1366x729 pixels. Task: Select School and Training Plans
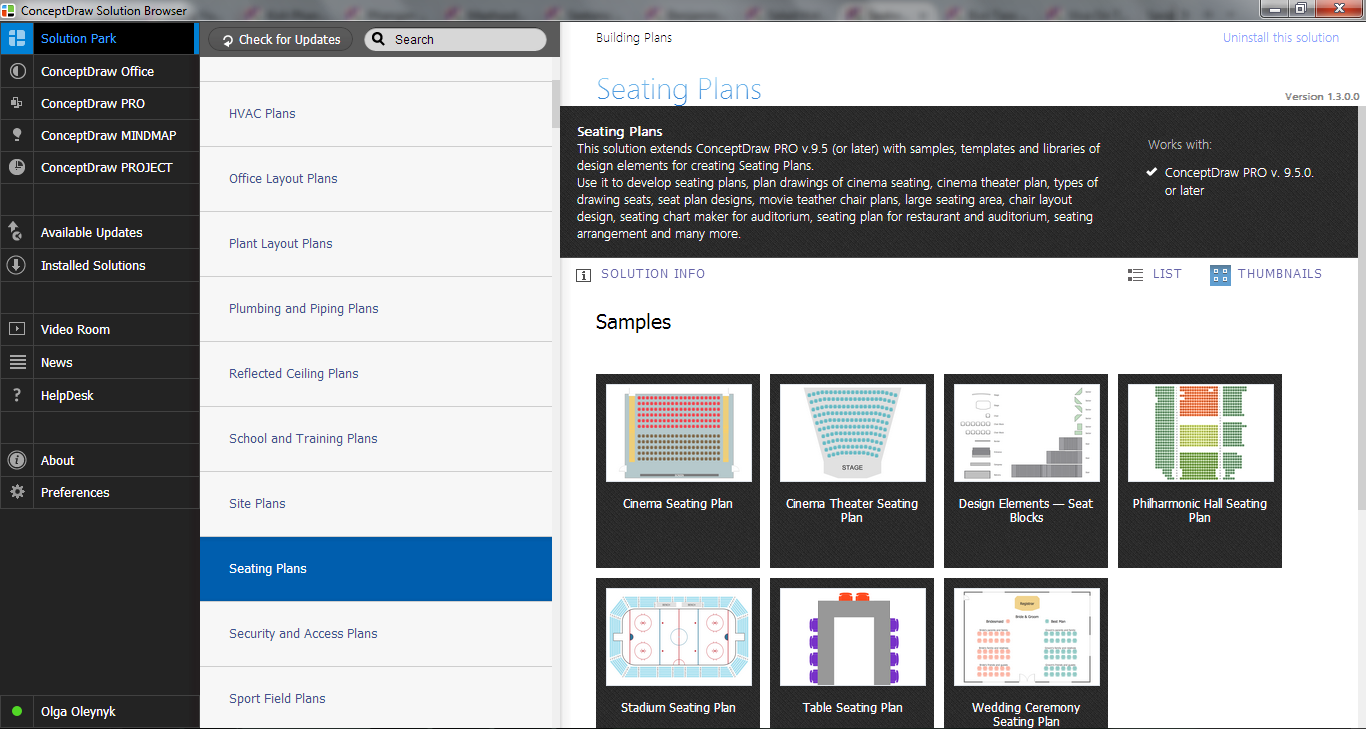pyautogui.click(x=376, y=439)
